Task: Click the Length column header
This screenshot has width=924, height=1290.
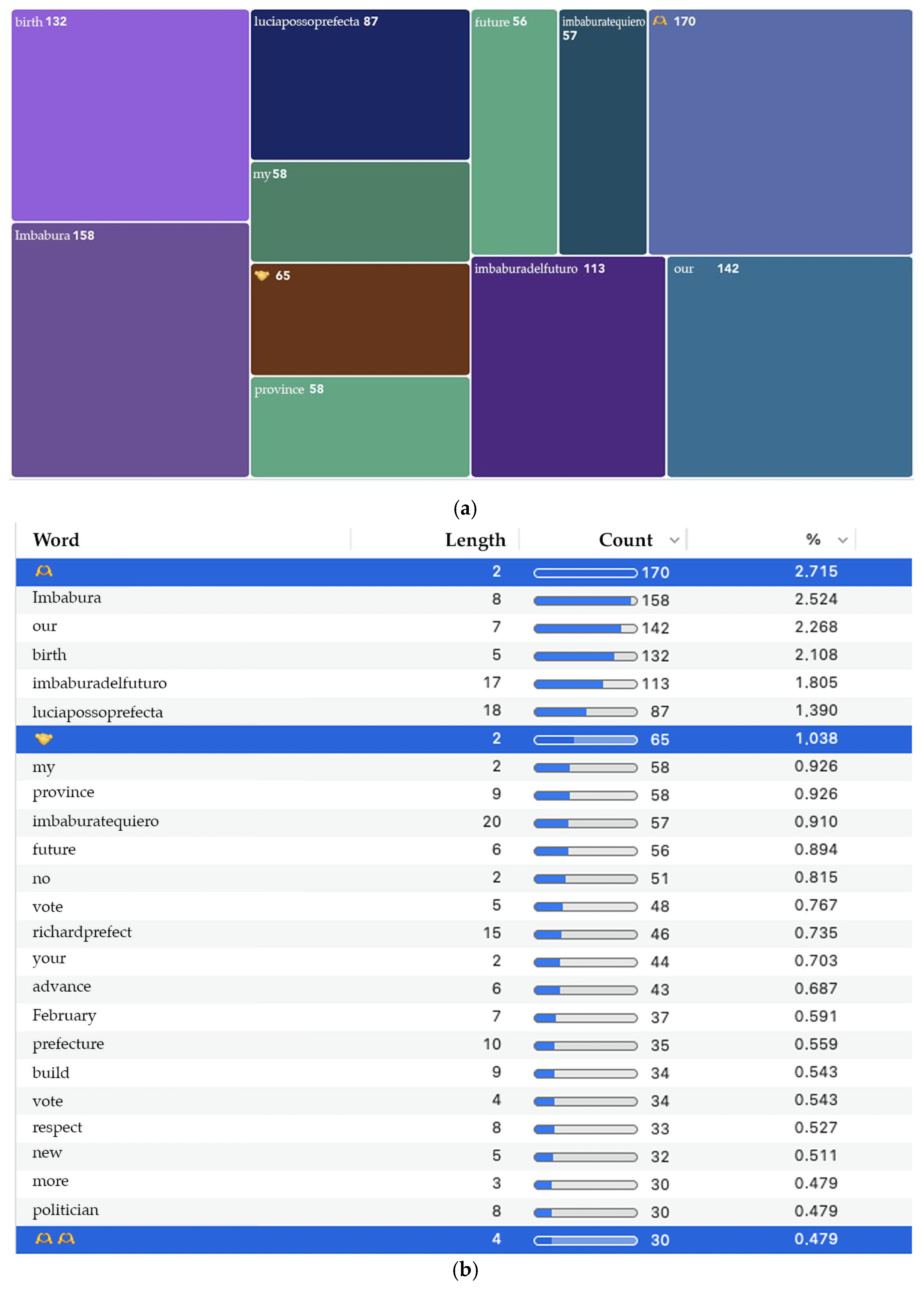Action: point(475,540)
